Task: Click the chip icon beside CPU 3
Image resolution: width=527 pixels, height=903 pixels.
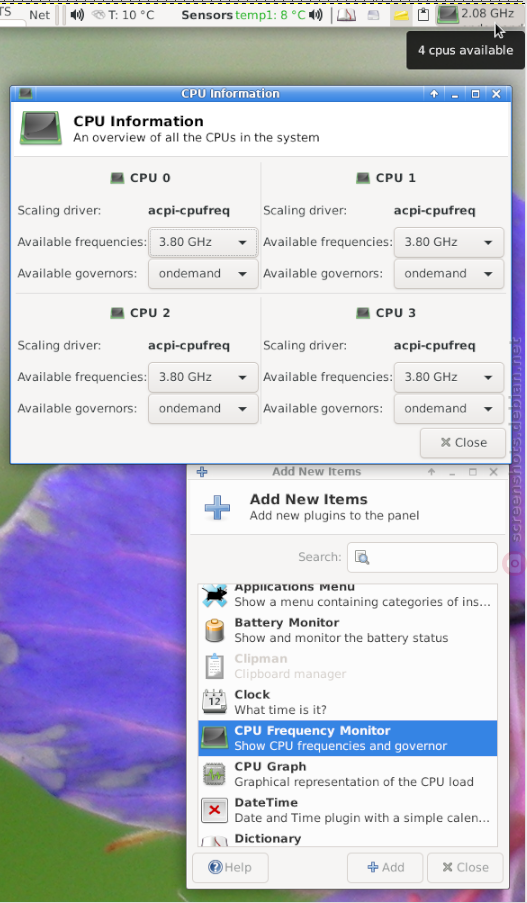Action: [363, 313]
